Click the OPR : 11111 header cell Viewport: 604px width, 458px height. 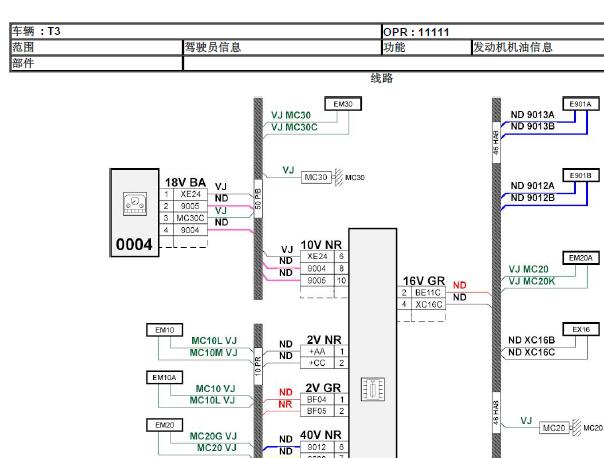click(493, 32)
